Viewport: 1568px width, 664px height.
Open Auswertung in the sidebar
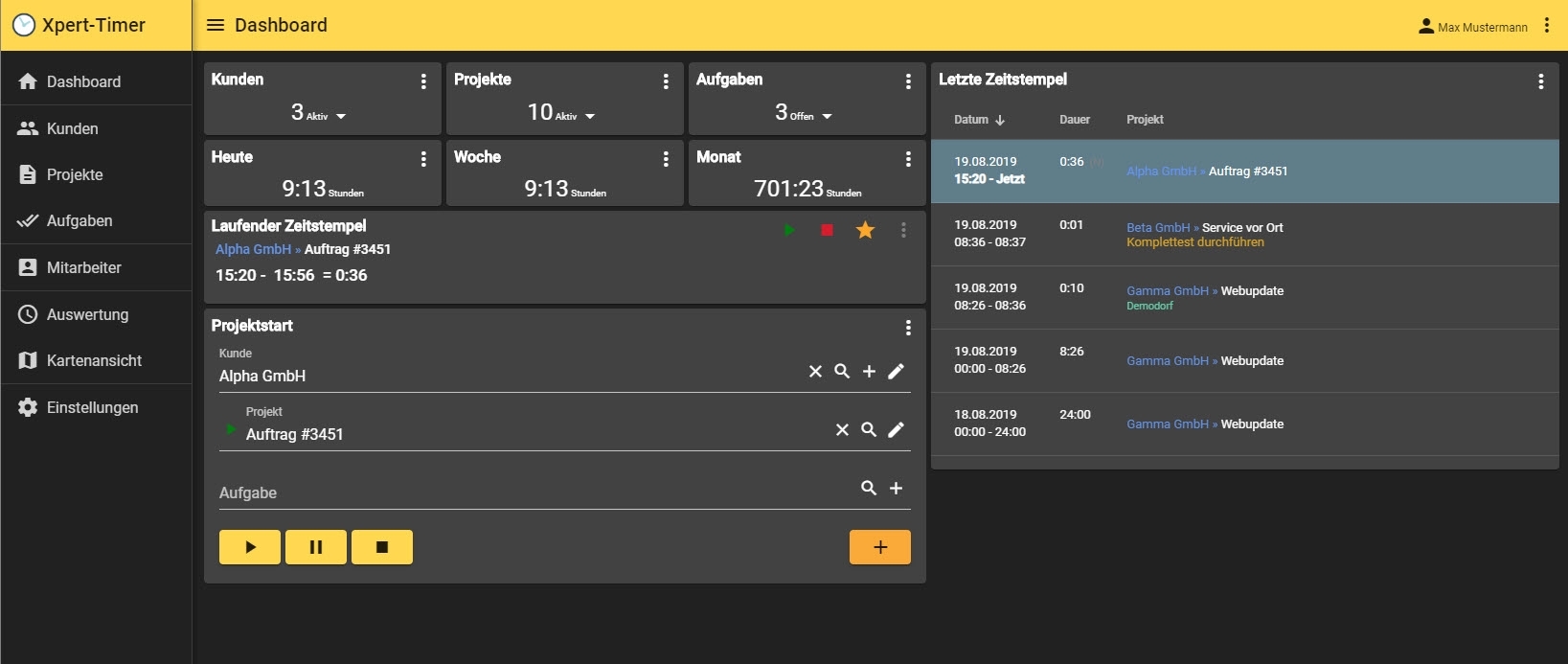click(x=96, y=314)
